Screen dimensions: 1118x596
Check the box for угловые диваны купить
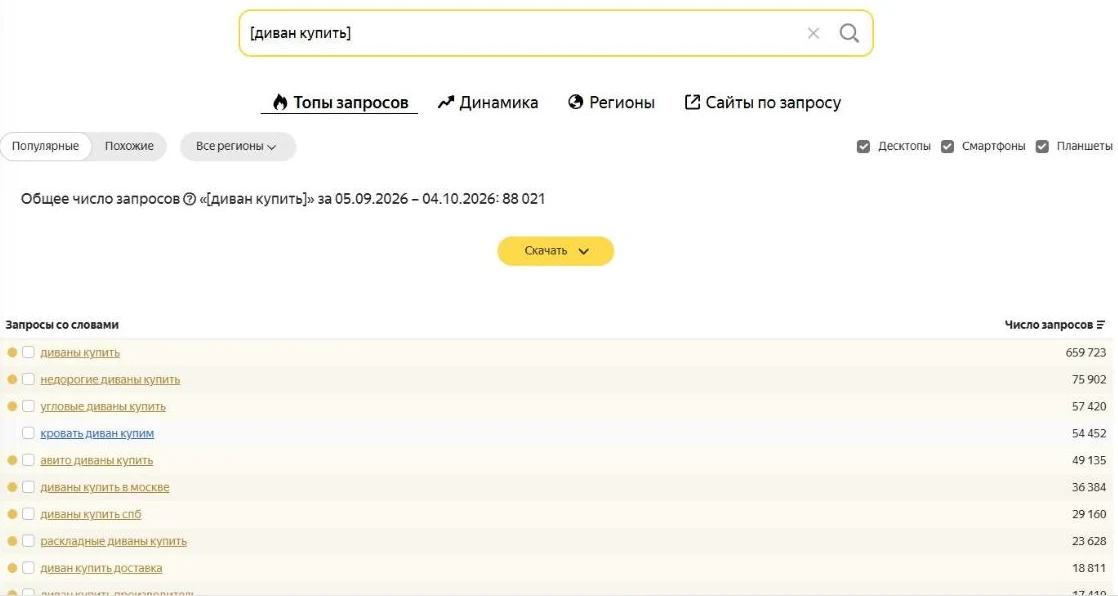pyautogui.click(x=29, y=406)
